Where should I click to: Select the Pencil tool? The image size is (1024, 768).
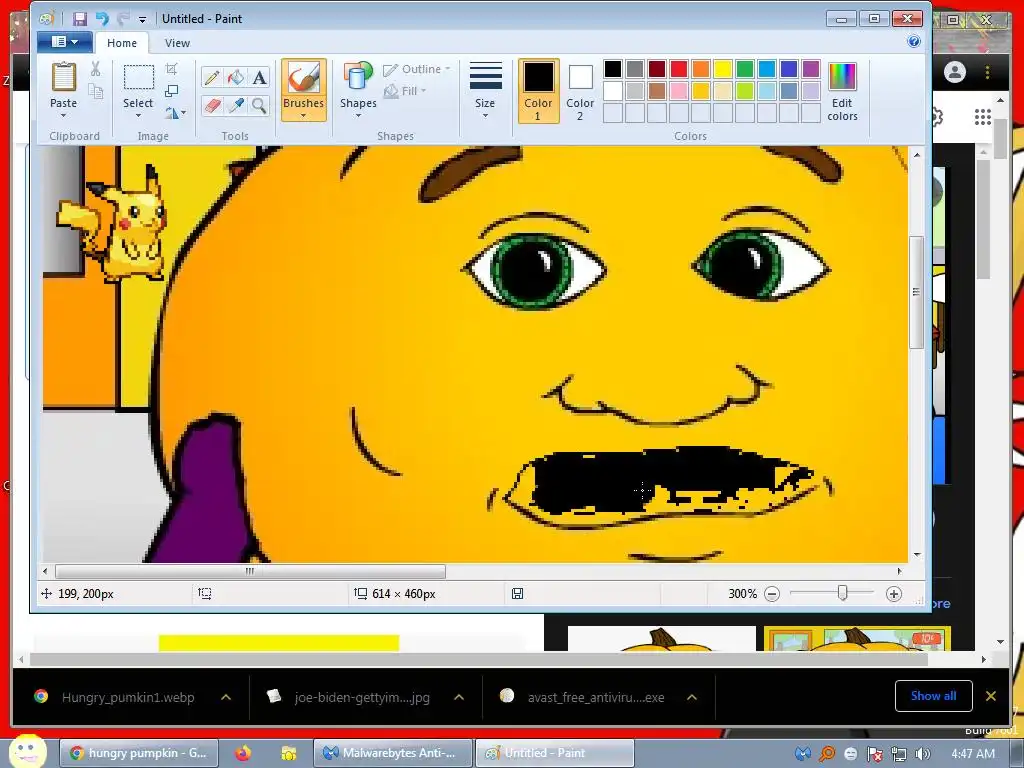212,78
